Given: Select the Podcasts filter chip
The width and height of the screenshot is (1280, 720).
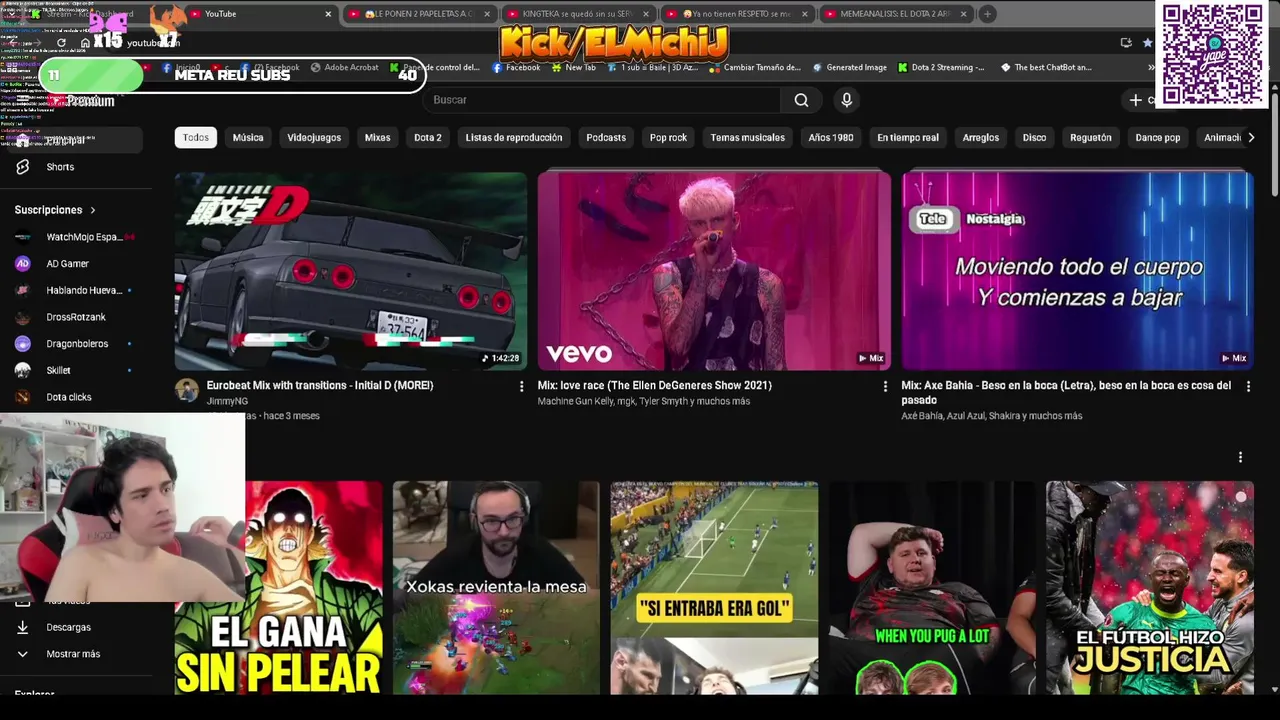Looking at the screenshot, I should [606, 137].
